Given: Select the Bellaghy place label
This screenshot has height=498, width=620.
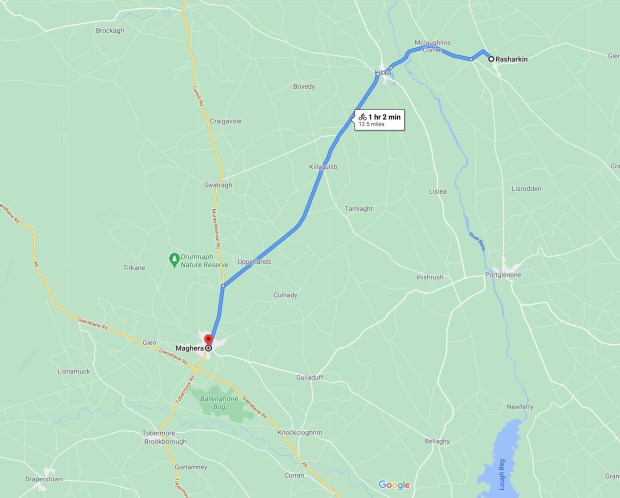Looking at the screenshot, I should (x=437, y=441).
